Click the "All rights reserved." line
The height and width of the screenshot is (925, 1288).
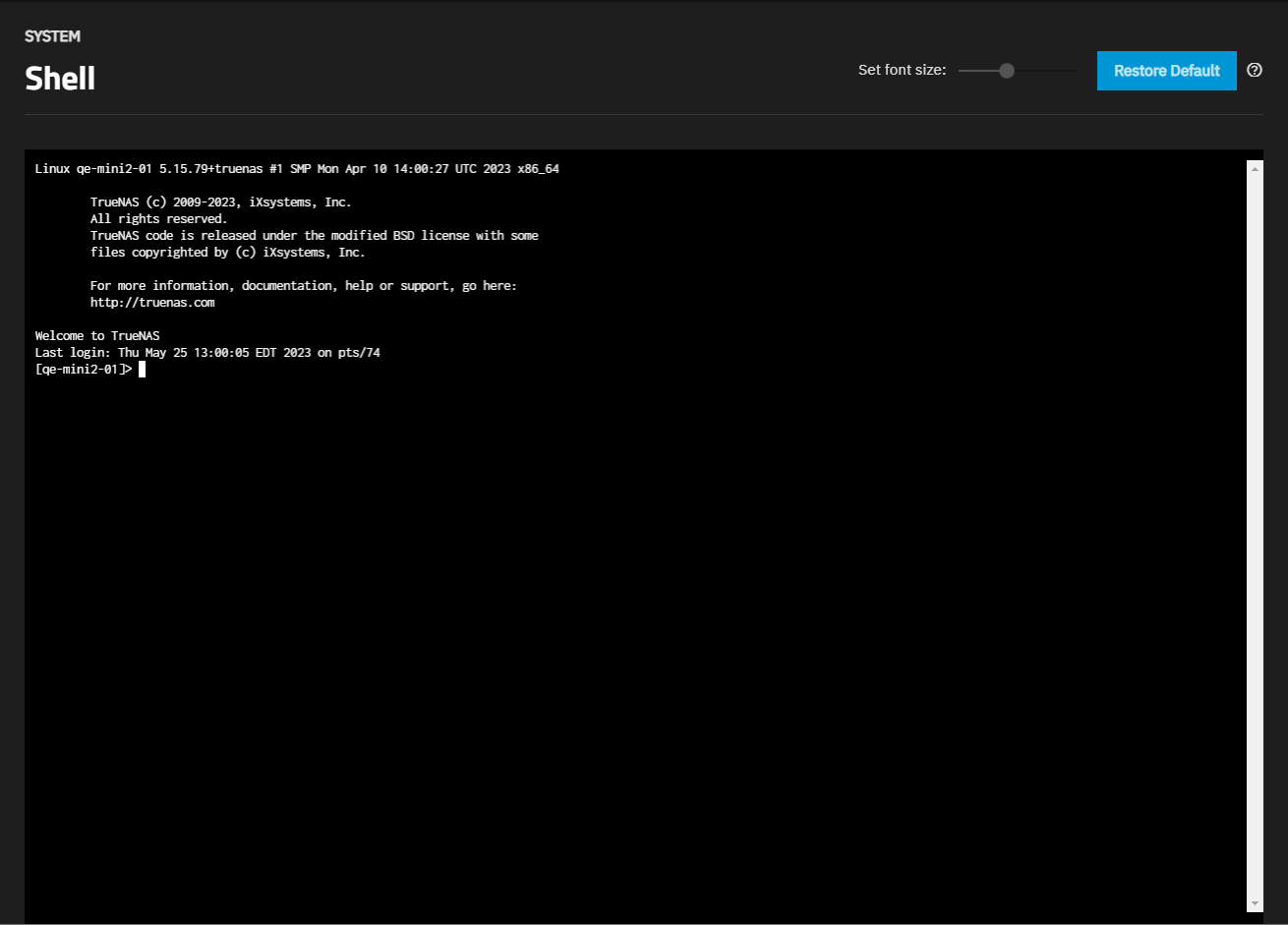point(159,219)
